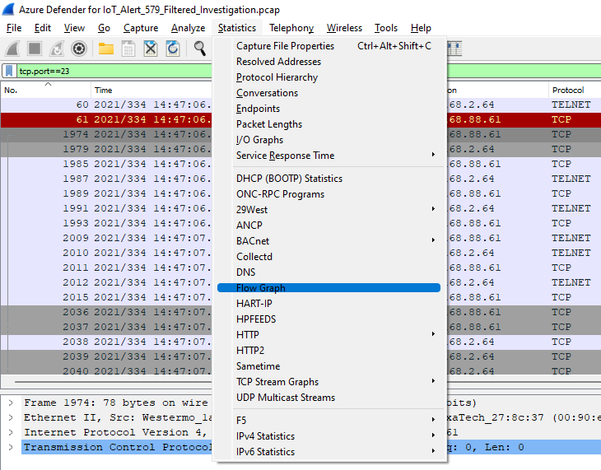Expand the Ethernet II tree item
This screenshot has height=470, width=601.
(11, 417)
